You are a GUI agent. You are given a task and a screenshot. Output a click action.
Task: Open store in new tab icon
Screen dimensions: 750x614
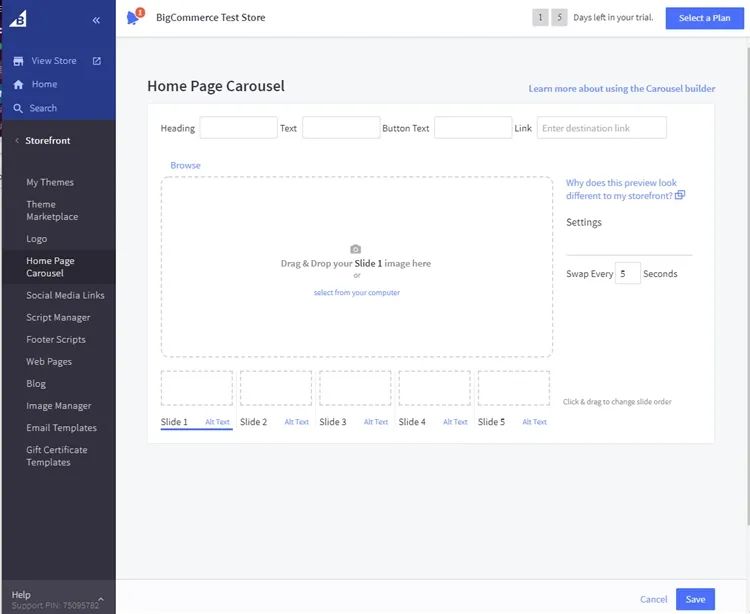(97, 61)
